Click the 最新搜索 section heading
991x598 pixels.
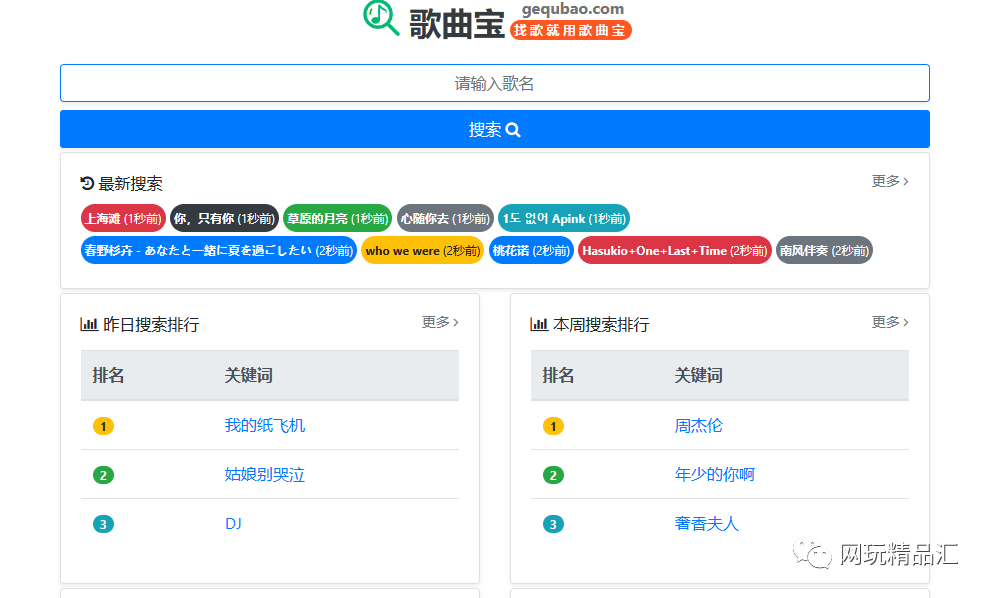pyautogui.click(x=130, y=184)
